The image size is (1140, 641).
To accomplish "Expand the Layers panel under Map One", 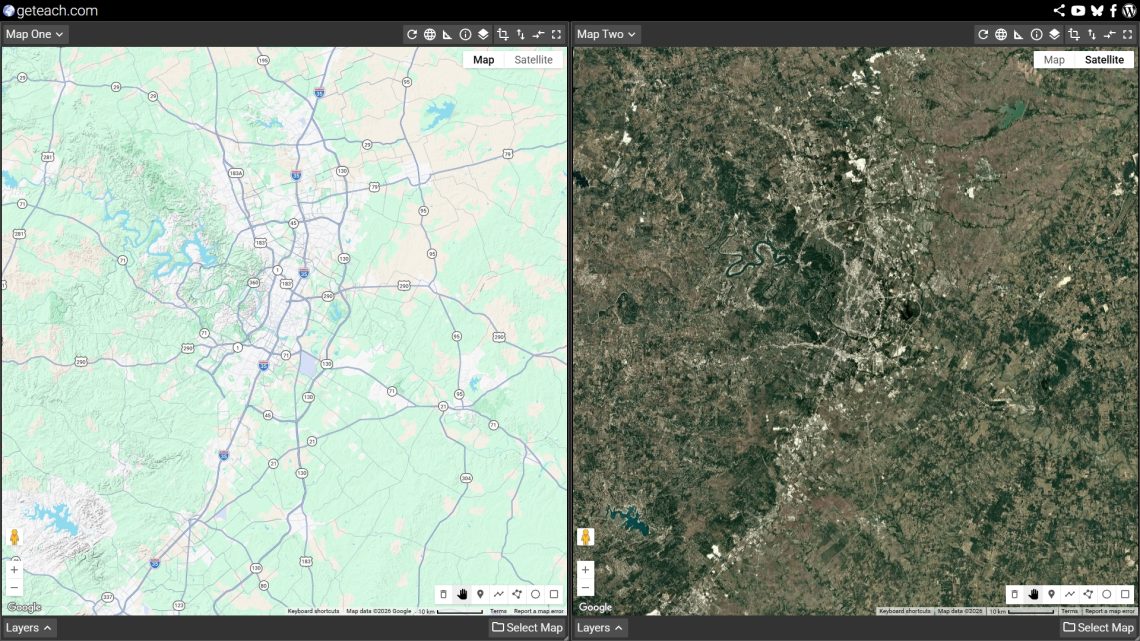I will click(29, 628).
